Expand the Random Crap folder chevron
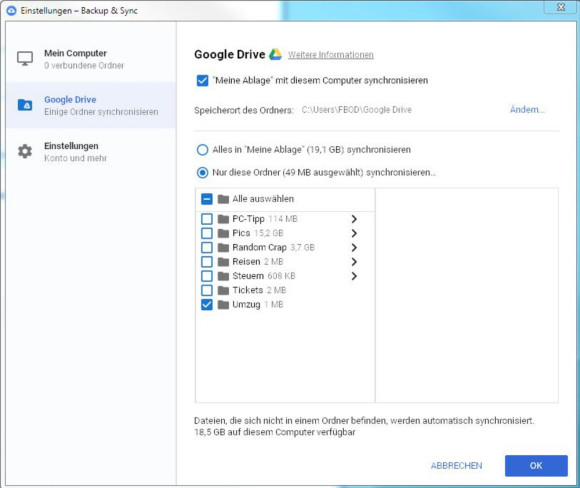 354,248
